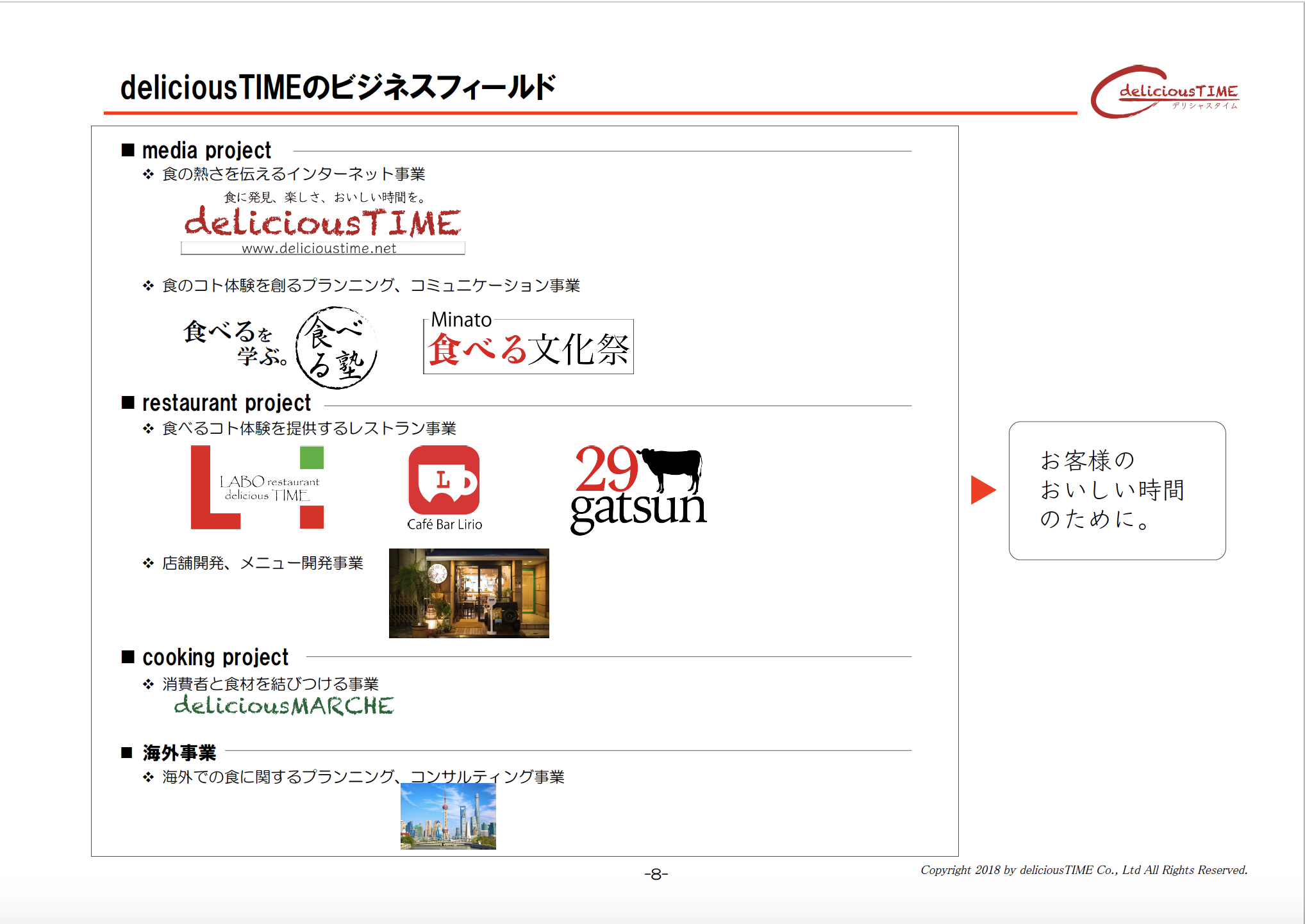
Task: Click the cooking project heading
Action: click(x=215, y=657)
